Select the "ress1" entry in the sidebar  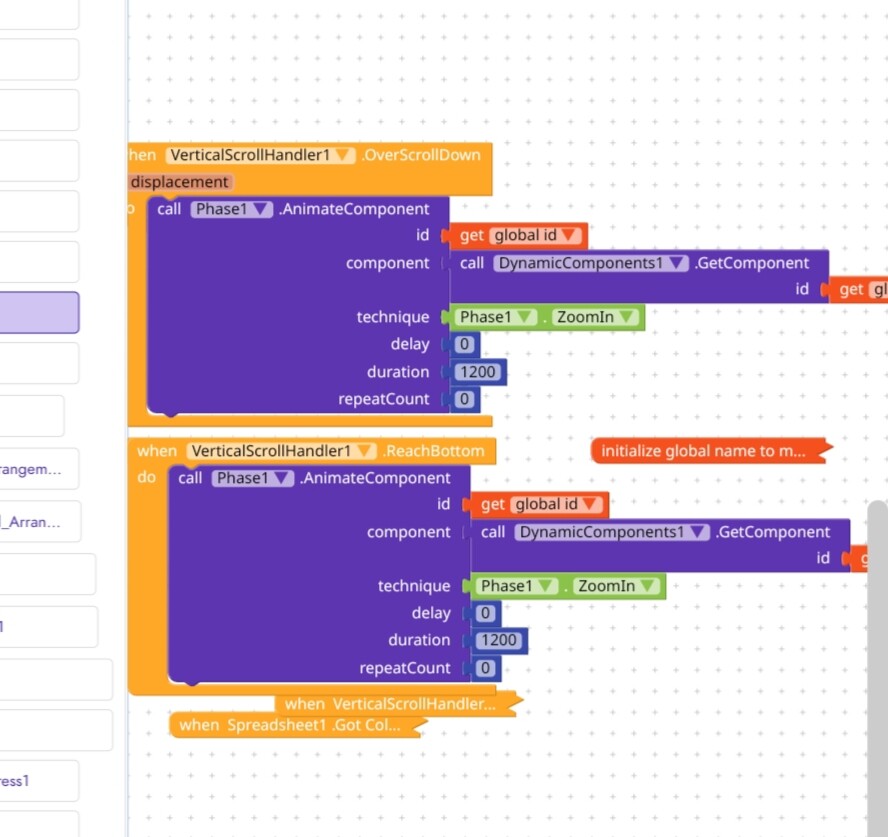39,781
